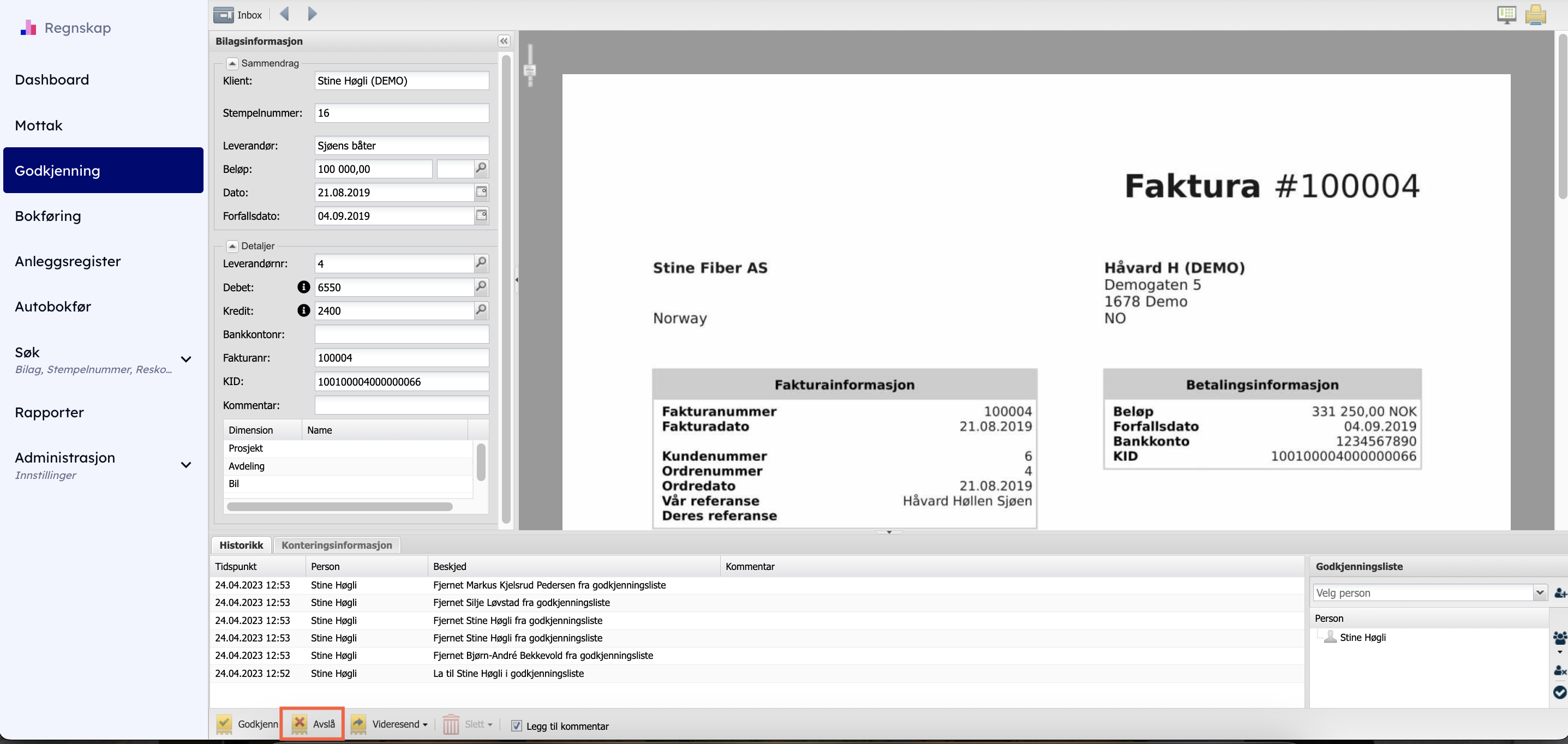
Task: Click the Godkjenn button
Action: (248, 724)
